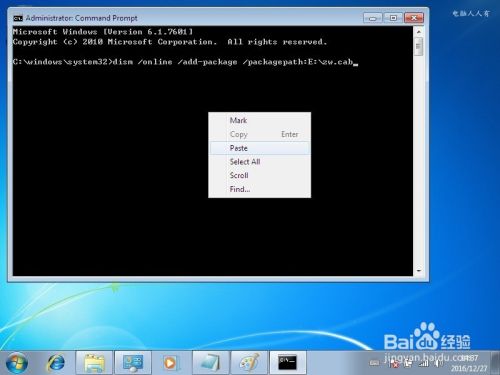Maximize the Command Prompt window

393,18
